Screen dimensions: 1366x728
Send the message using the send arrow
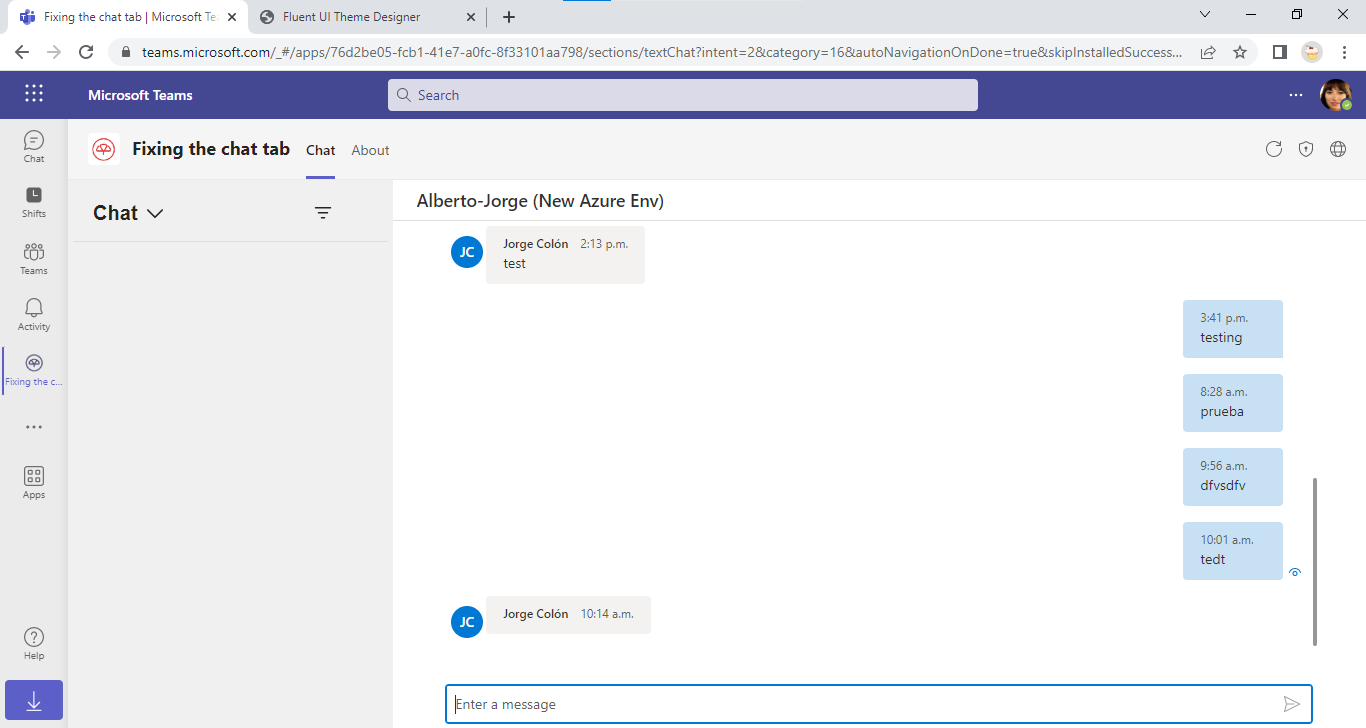click(1292, 703)
